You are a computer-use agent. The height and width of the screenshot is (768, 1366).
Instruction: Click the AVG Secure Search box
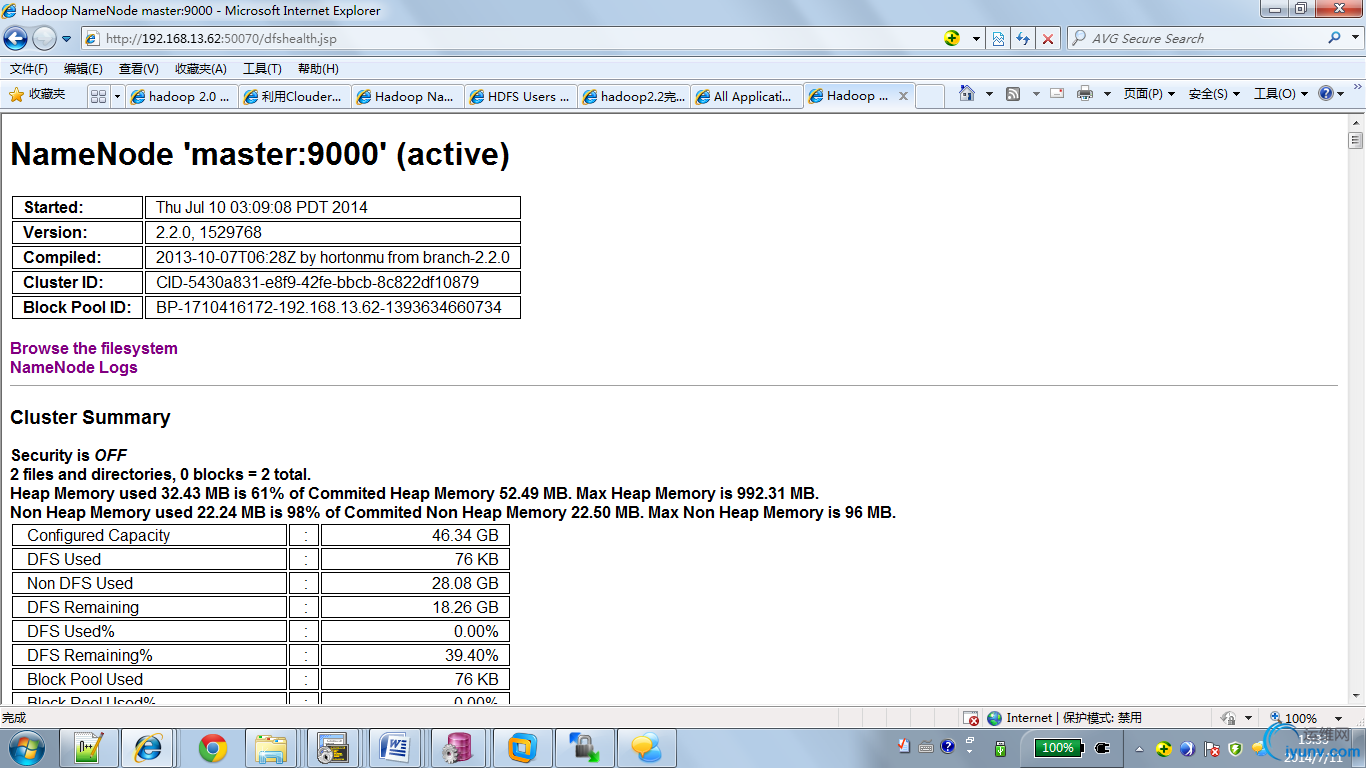[1196, 38]
